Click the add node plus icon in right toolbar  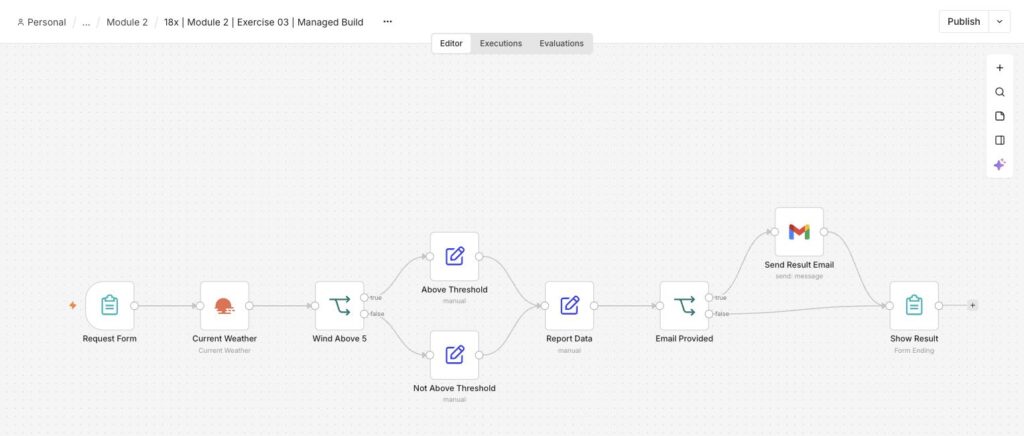[999, 68]
